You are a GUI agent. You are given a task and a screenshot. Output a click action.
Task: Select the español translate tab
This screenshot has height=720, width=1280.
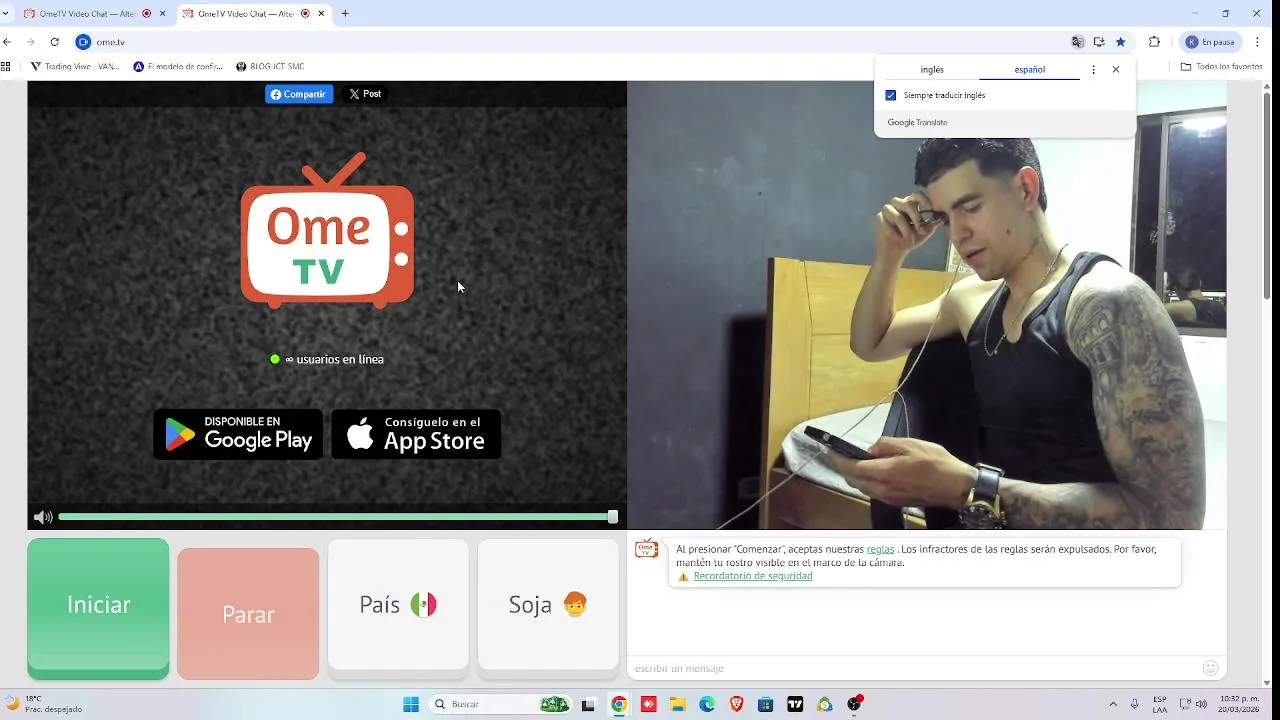pos(1030,70)
